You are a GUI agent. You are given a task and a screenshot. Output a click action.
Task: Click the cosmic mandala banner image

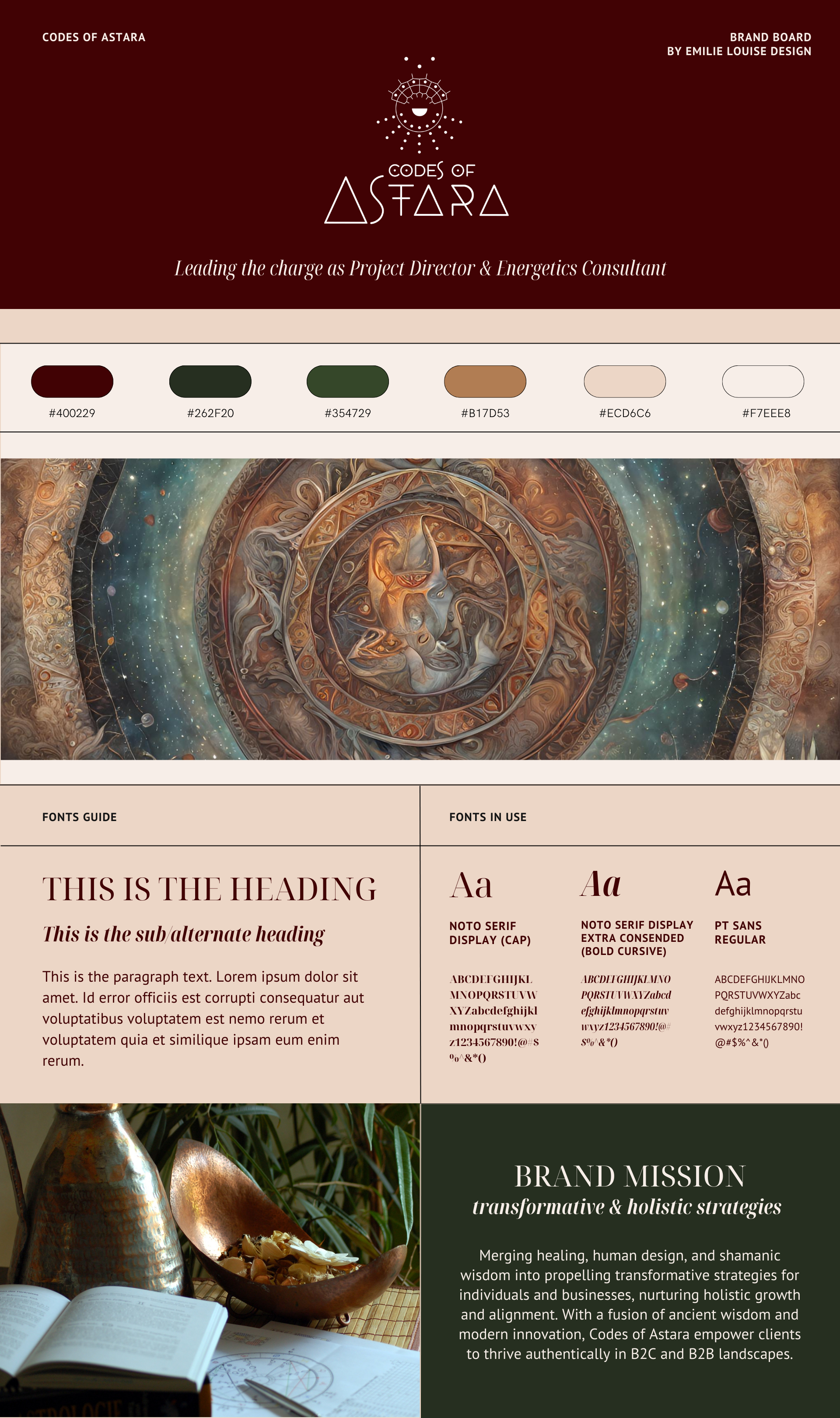click(420, 608)
